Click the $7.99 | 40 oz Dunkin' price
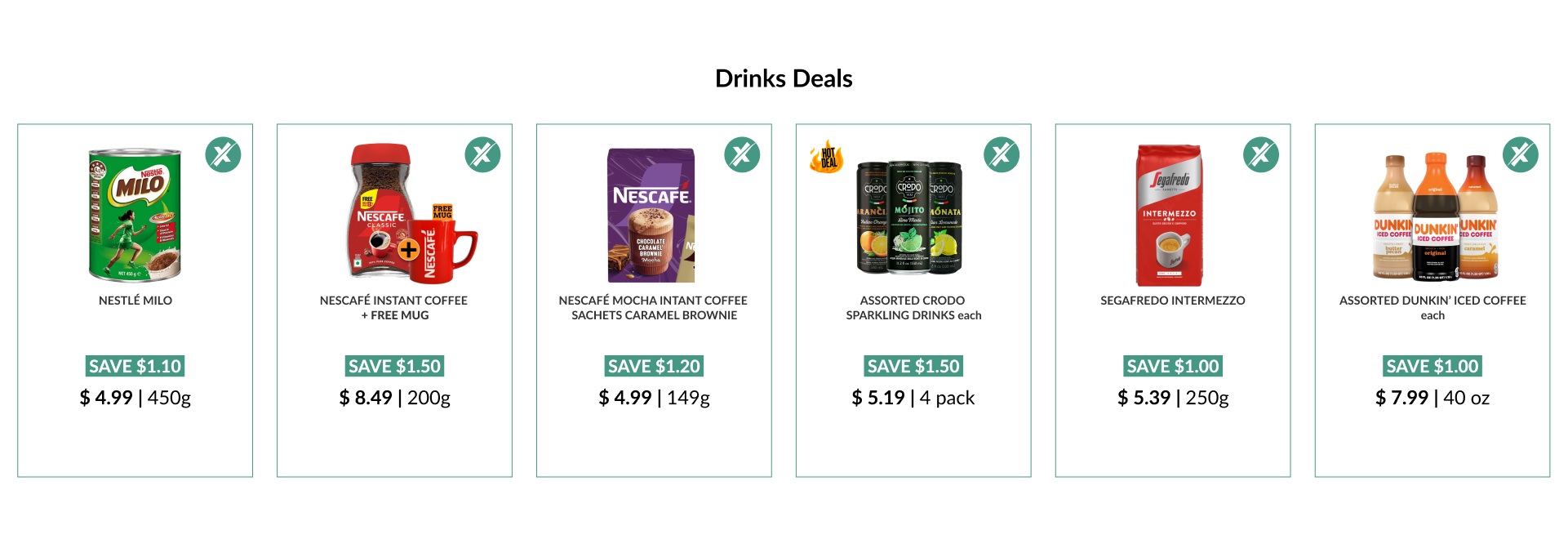The image size is (1568, 548). (1433, 398)
